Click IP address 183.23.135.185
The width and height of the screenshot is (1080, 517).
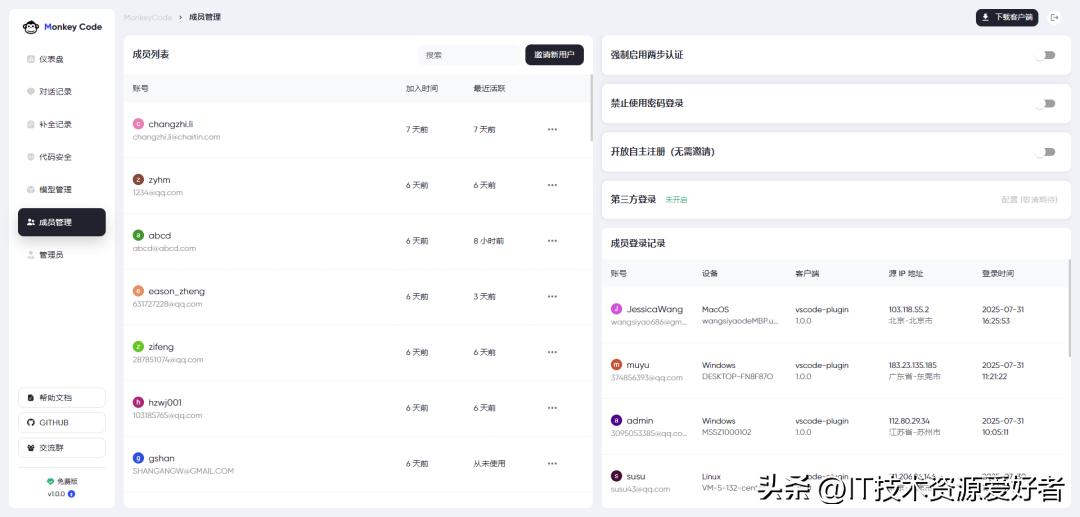(x=913, y=365)
